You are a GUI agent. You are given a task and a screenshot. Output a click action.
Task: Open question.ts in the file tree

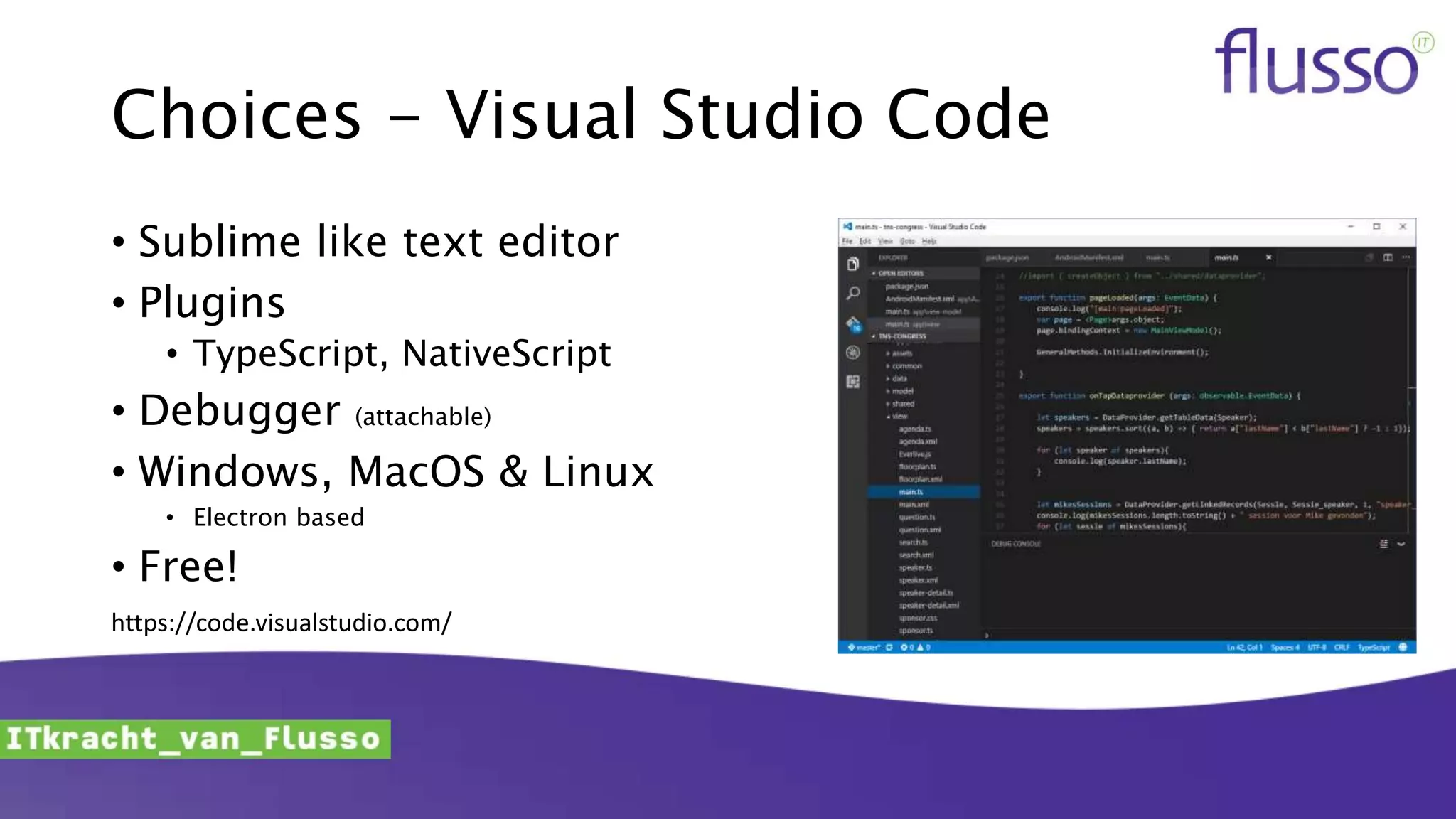[916, 518]
